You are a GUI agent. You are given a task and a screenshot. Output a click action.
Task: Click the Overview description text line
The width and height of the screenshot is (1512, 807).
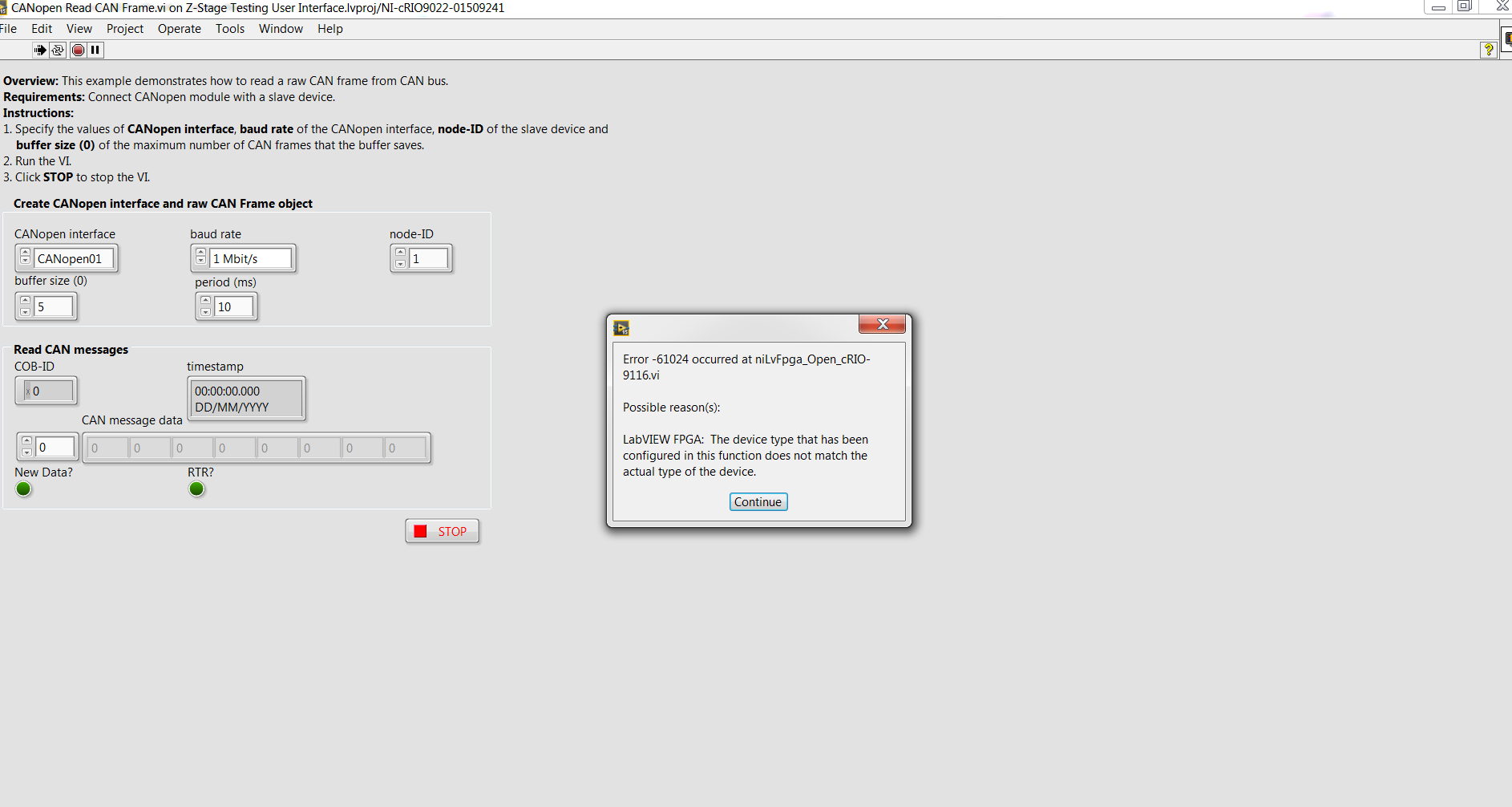coord(226,81)
